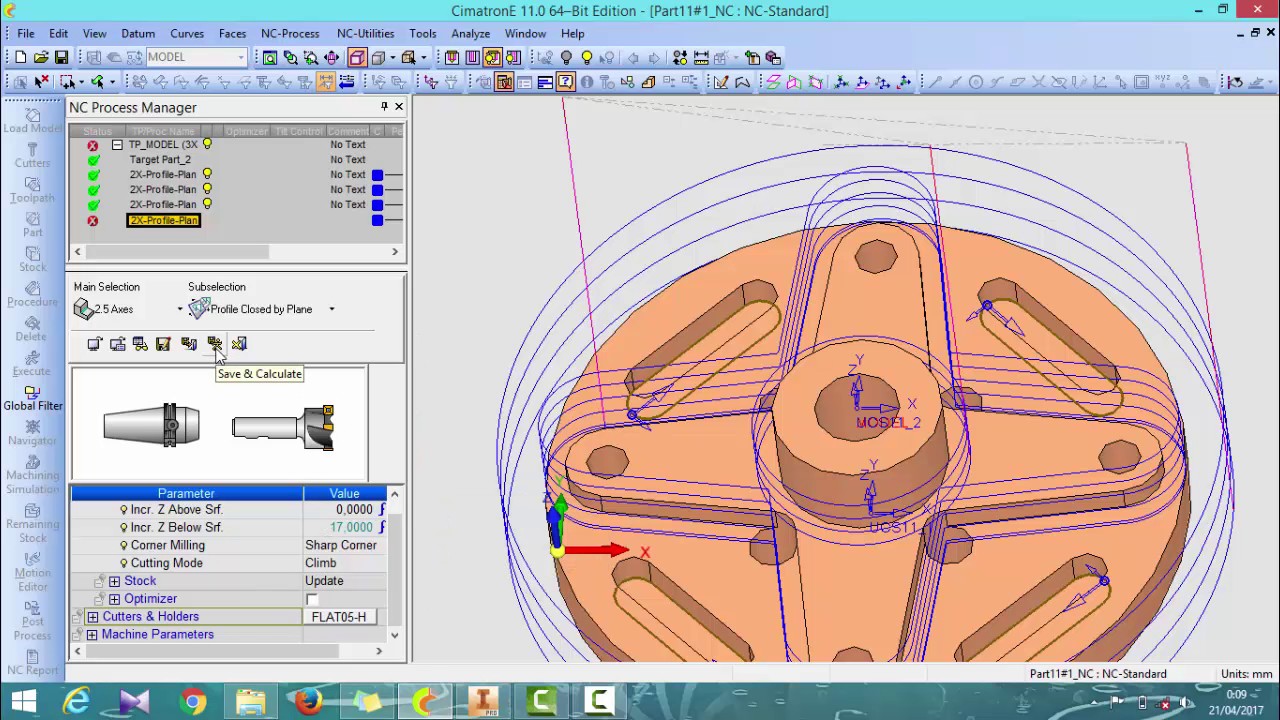
Task: Click the Delete sidebar icon
Action: pos(32,329)
